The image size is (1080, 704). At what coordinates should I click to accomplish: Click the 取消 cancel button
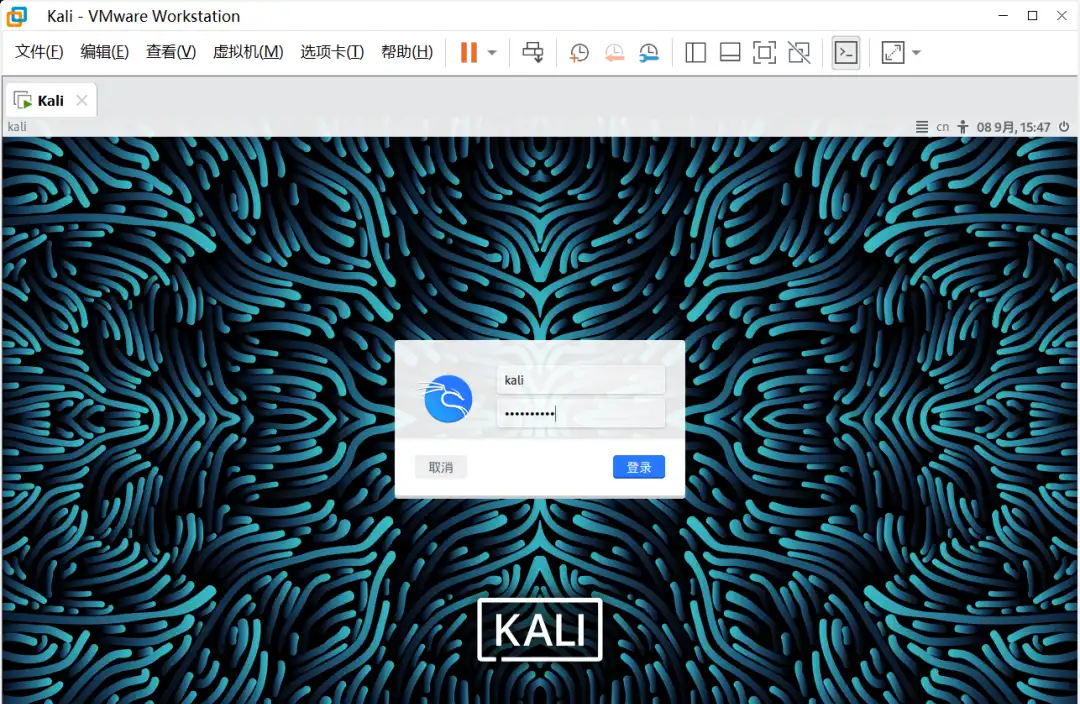pyautogui.click(x=441, y=467)
